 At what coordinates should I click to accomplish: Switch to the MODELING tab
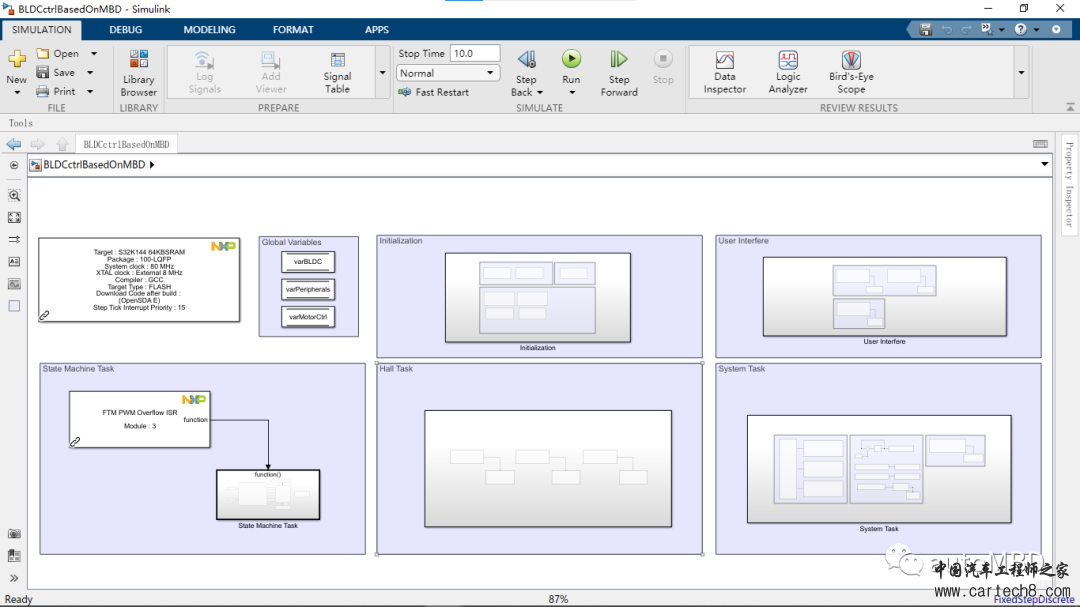coord(209,30)
